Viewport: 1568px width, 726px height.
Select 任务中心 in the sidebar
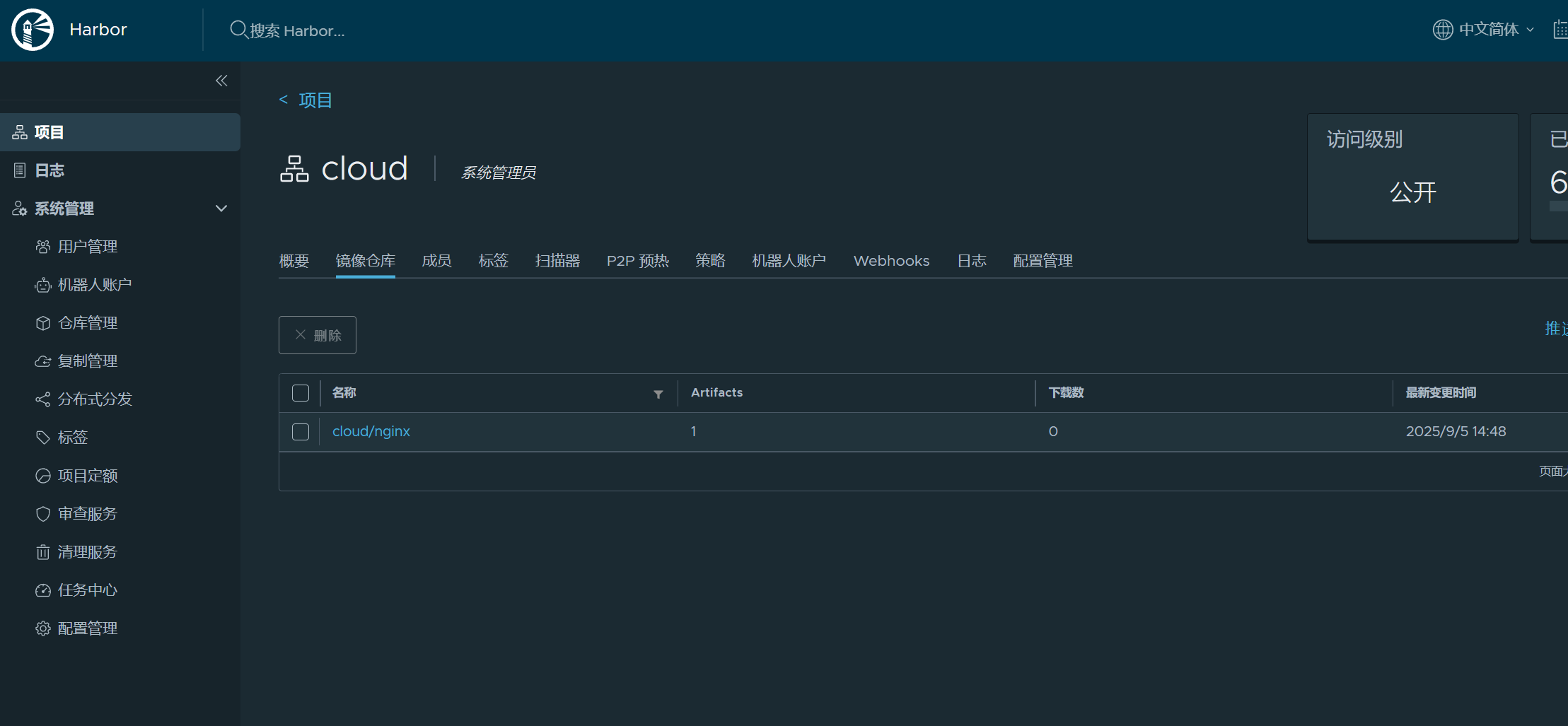click(88, 590)
